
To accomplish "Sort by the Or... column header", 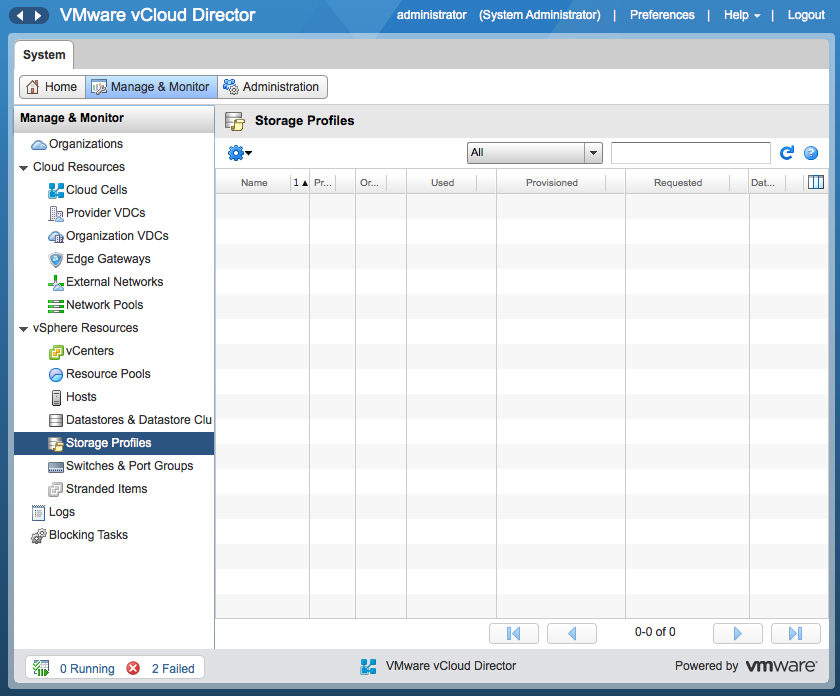I will tap(370, 183).
